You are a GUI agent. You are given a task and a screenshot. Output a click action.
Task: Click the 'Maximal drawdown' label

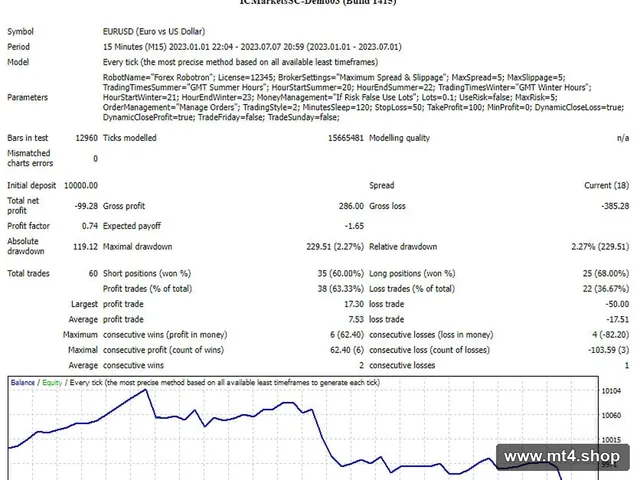pos(138,247)
